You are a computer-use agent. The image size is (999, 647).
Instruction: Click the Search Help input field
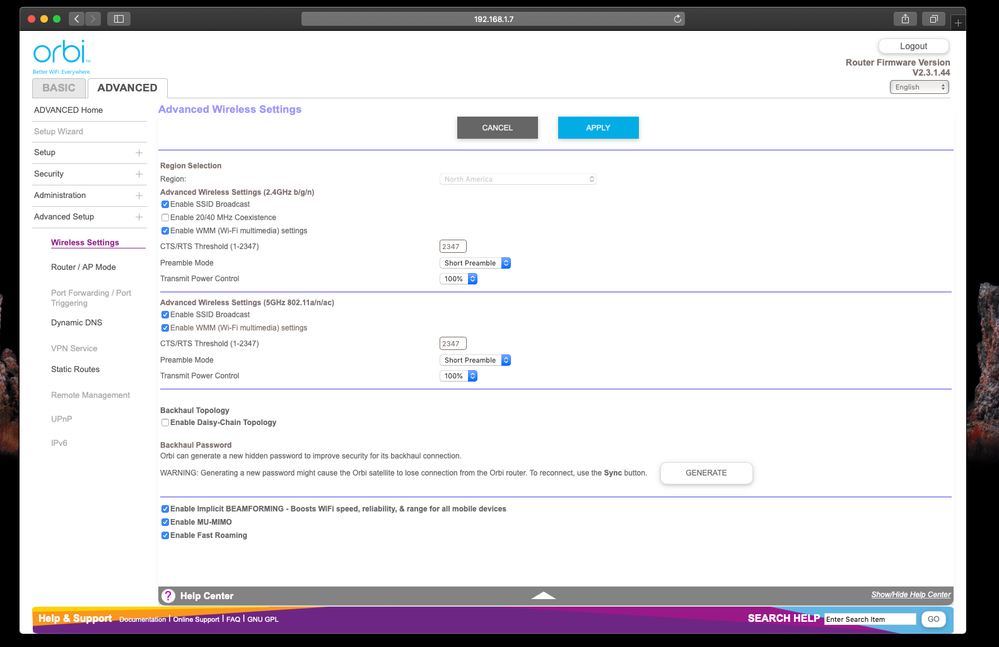[x=870, y=619]
